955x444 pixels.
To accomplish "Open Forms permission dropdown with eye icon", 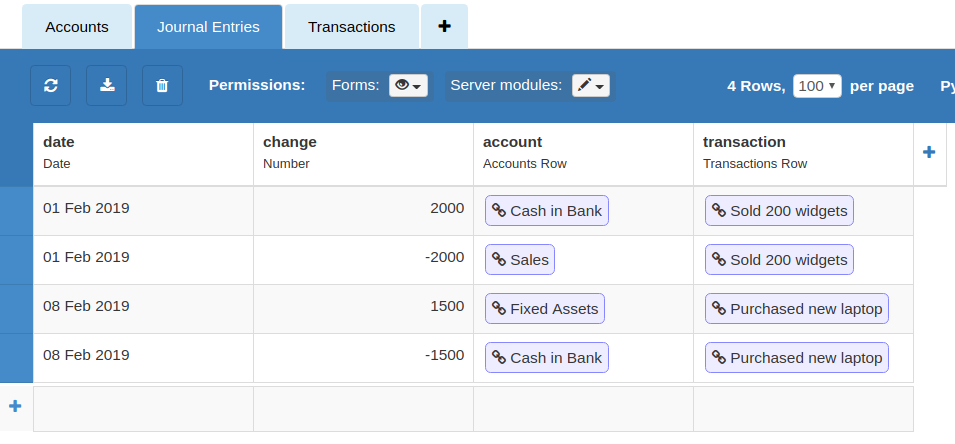I will pyautogui.click(x=409, y=86).
